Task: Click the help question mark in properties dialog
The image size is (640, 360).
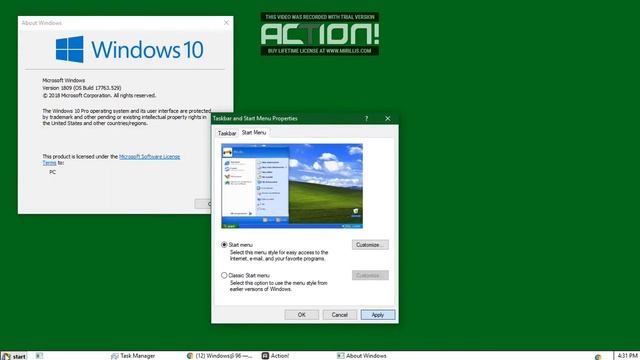Action: (367, 118)
